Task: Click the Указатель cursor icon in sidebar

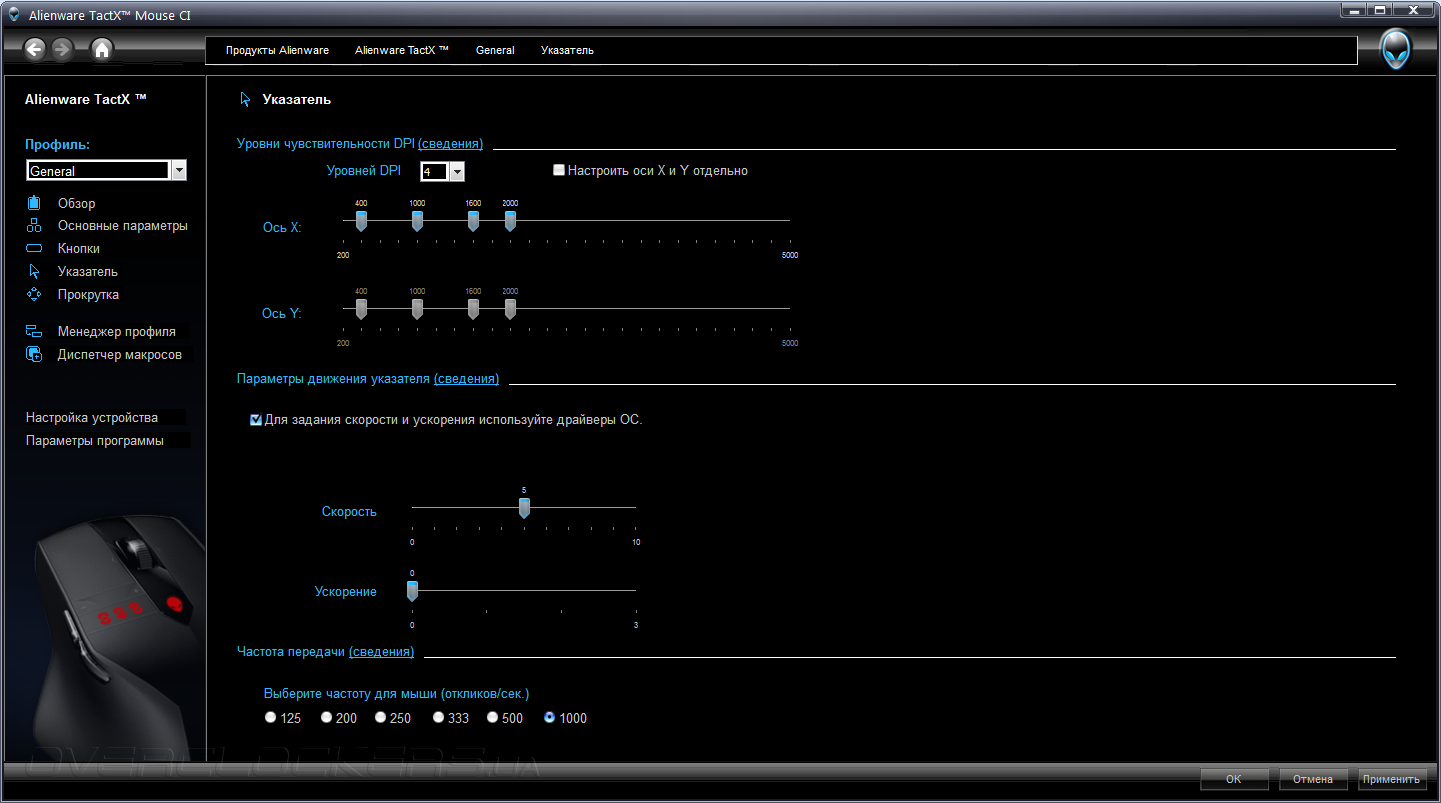Action: click(x=34, y=271)
